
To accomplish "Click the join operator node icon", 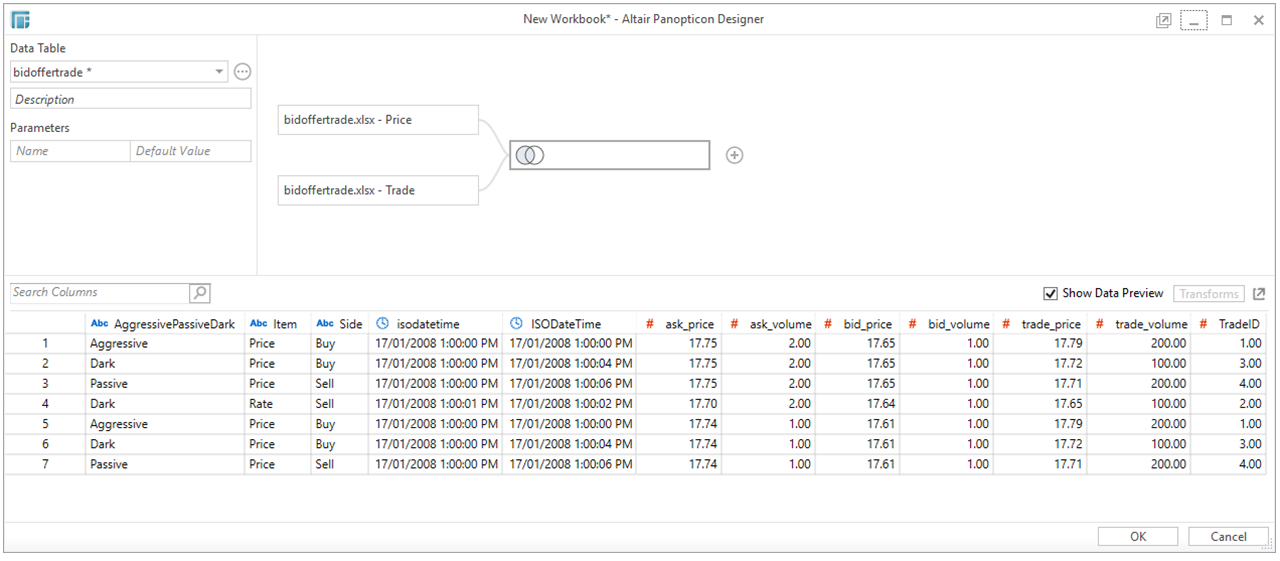I will 530,155.
